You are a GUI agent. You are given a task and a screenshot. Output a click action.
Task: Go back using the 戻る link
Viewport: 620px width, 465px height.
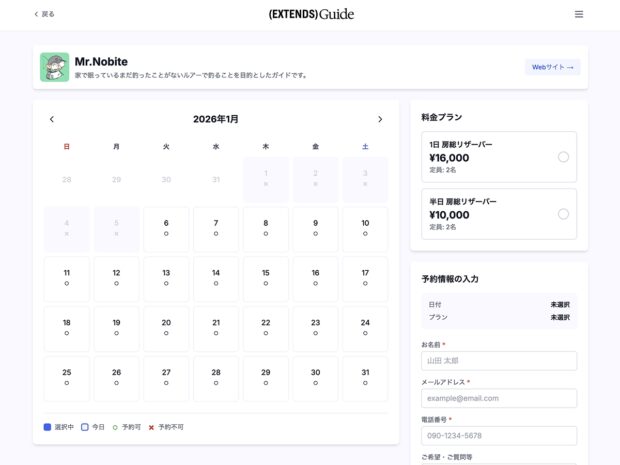pos(45,14)
